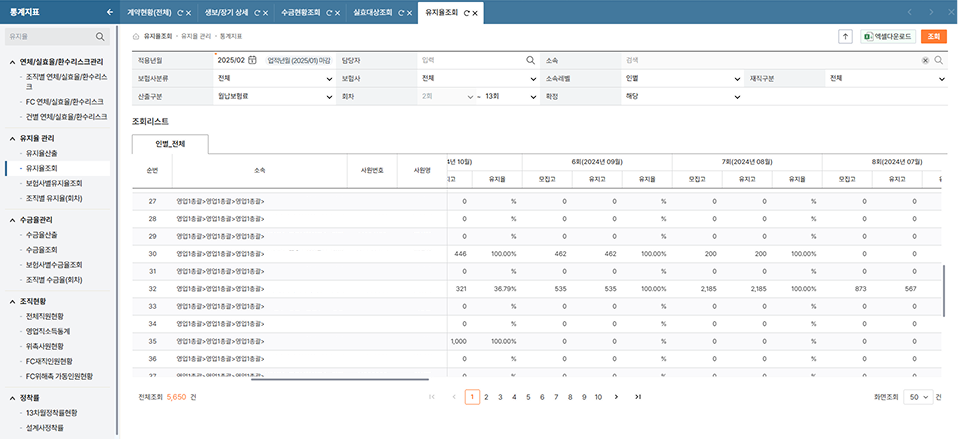Click the 엑셀다운로드 button

888,36
